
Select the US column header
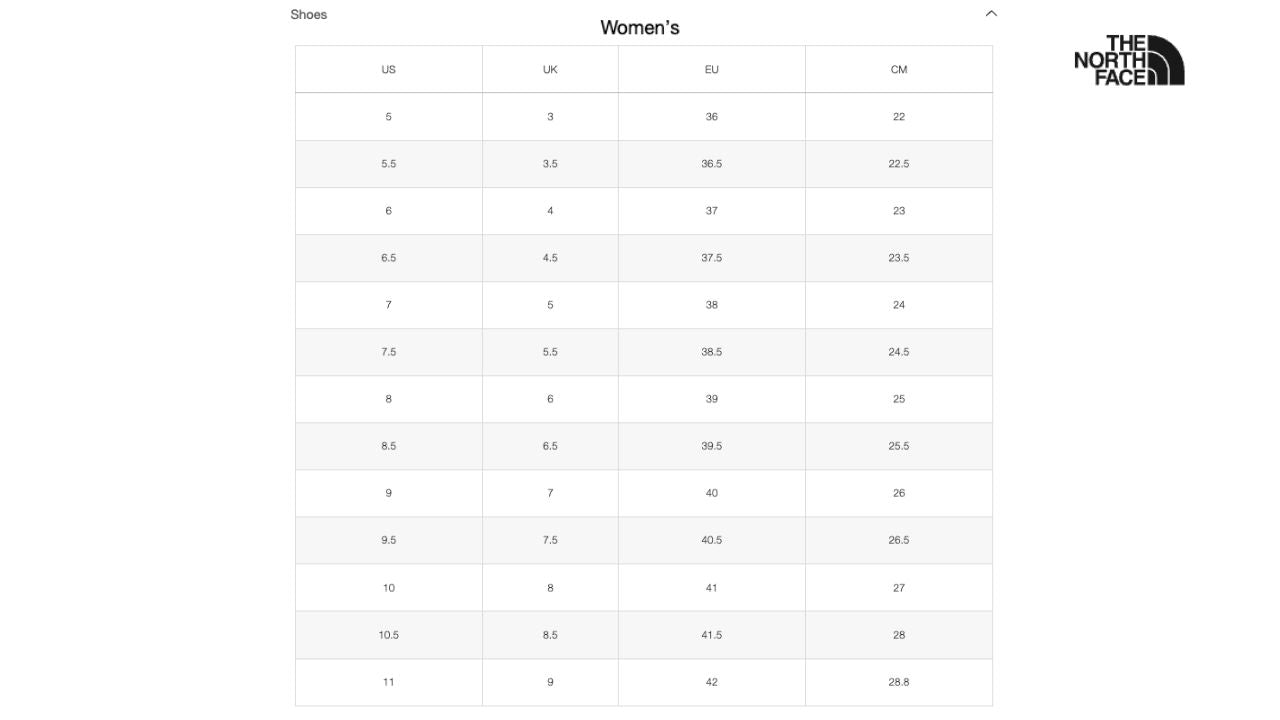(x=388, y=69)
